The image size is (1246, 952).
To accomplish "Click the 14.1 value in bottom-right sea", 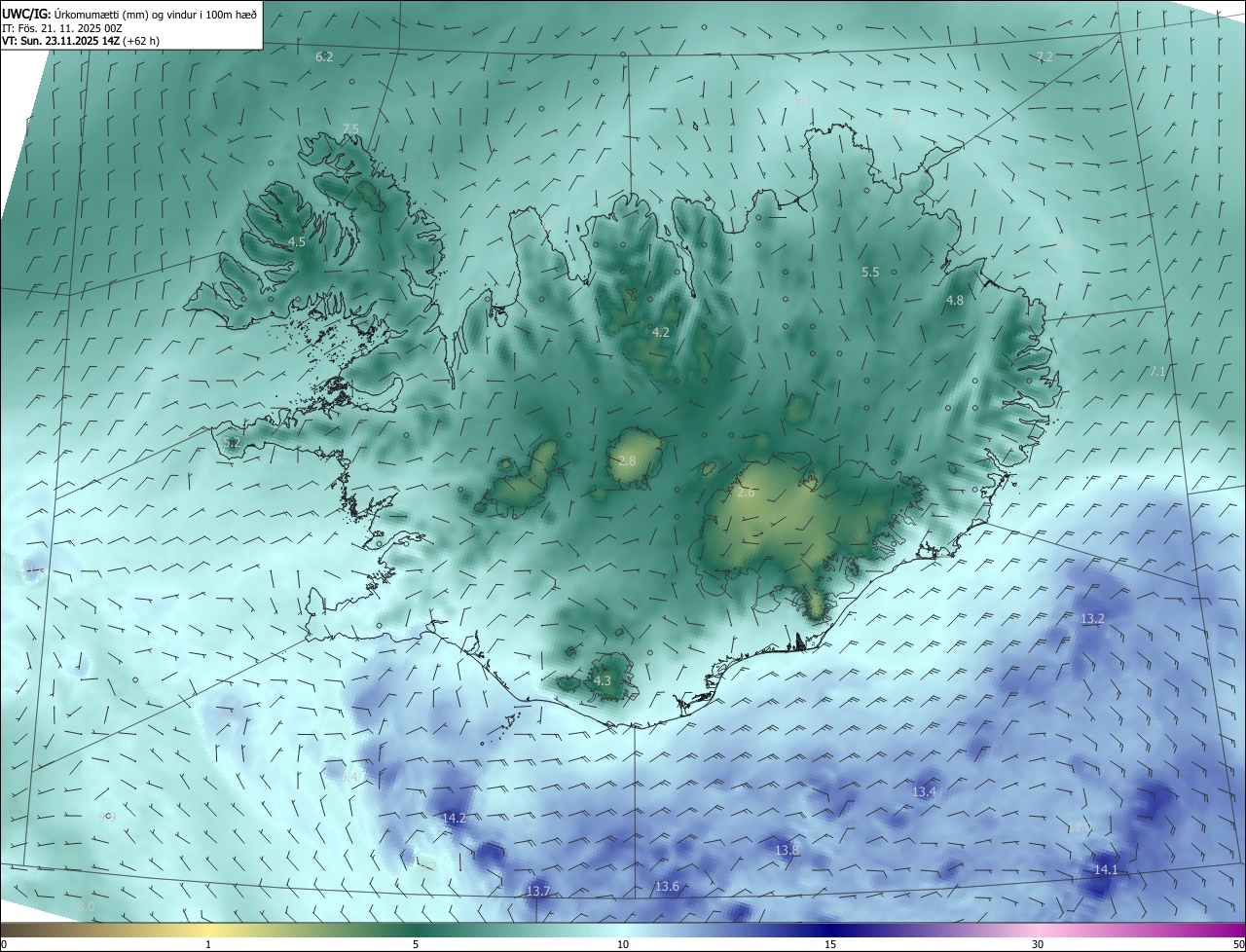I will coord(1106,870).
